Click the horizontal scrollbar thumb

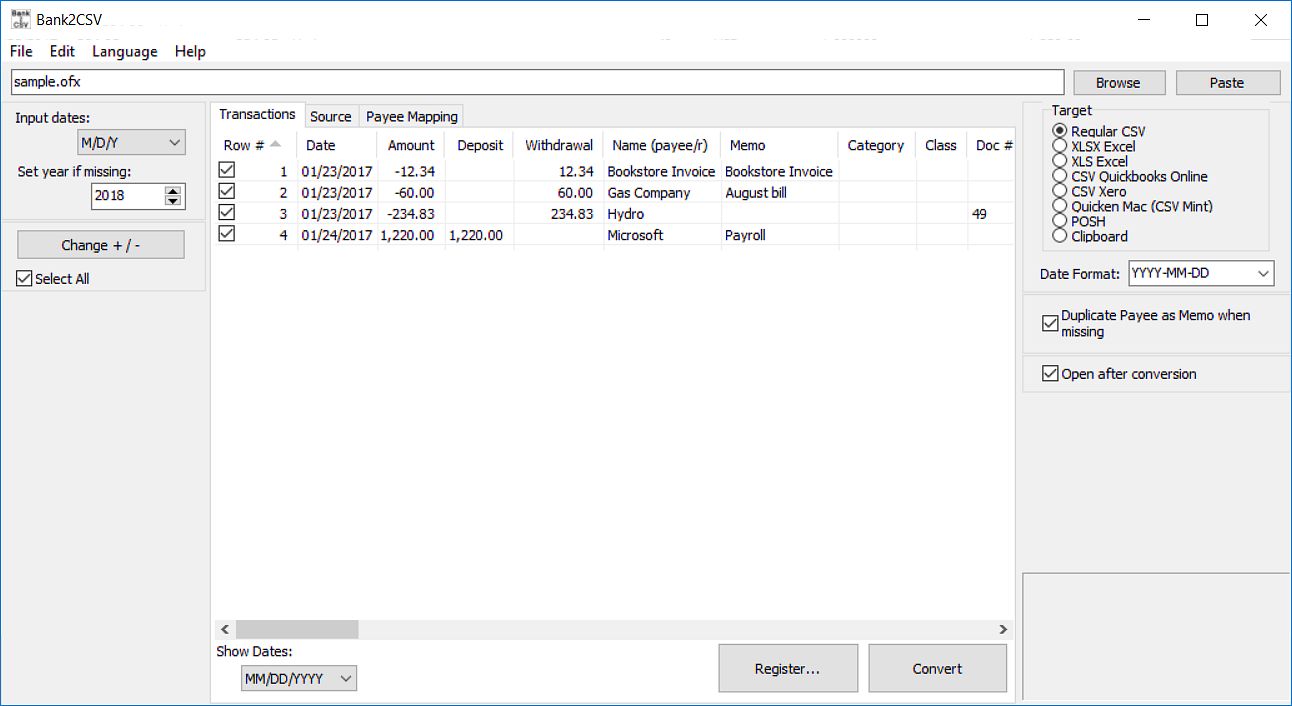pos(297,629)
